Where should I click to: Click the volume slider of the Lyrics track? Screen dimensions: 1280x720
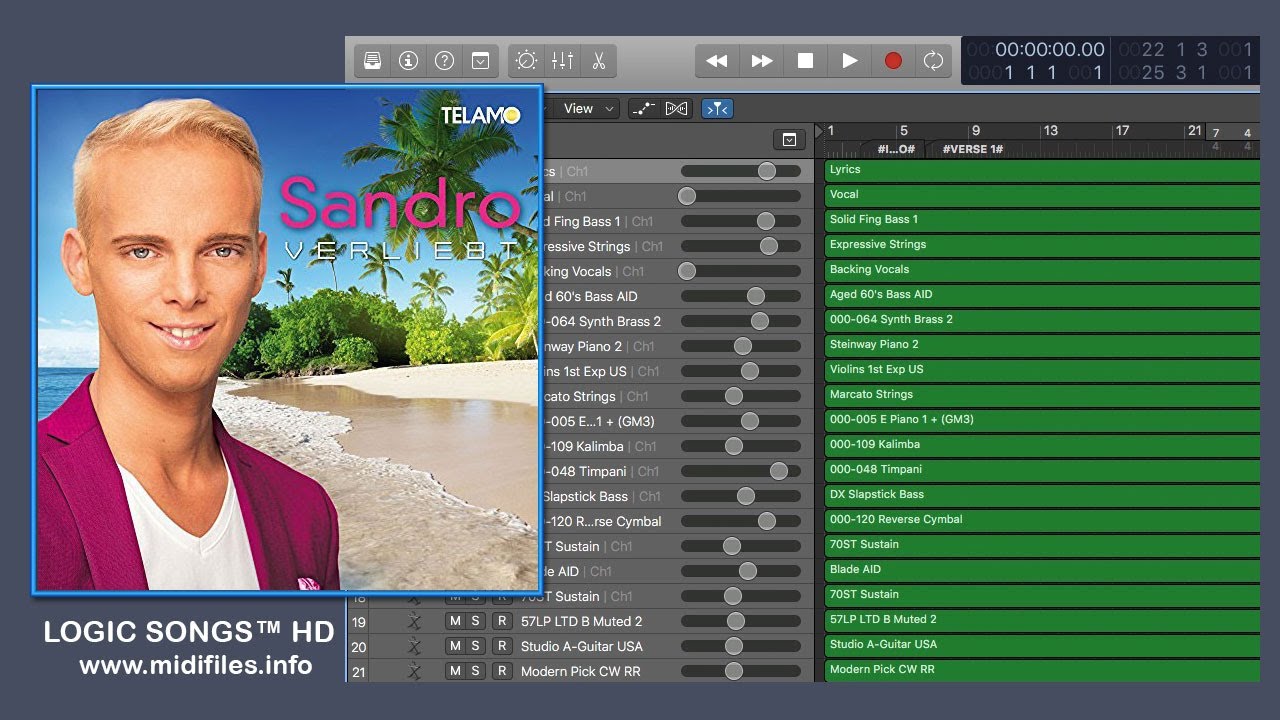(x=741, y=171)
